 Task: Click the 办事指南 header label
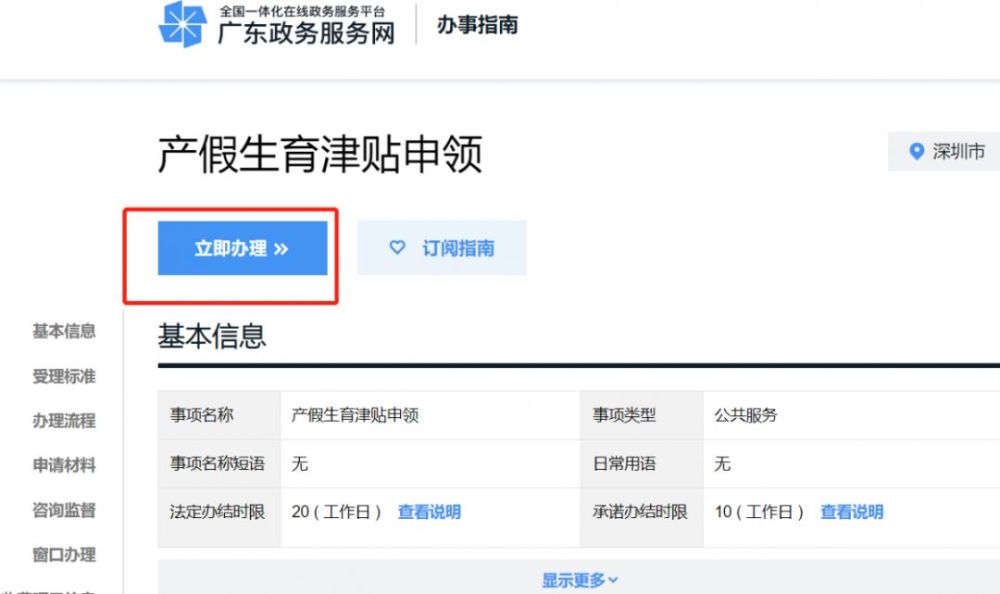pyautogui.click(x=477, y=25)
